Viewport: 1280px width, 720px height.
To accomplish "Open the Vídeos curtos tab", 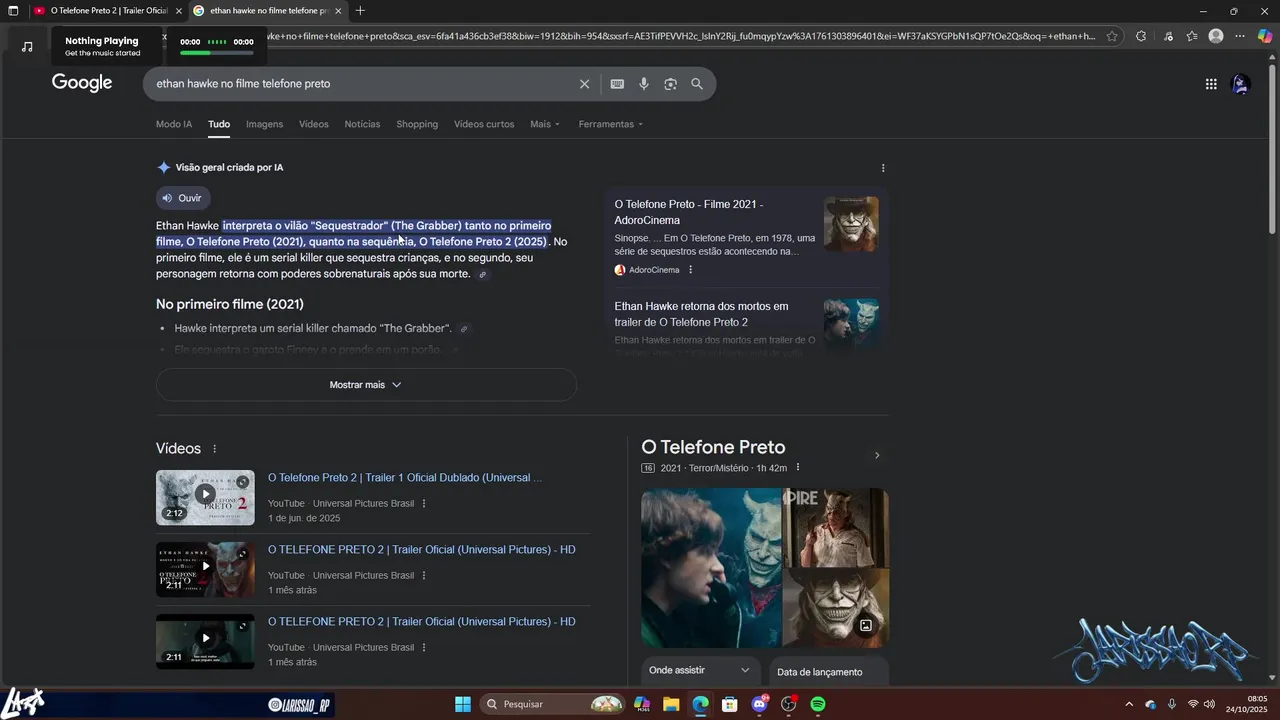I will point(484,124).
